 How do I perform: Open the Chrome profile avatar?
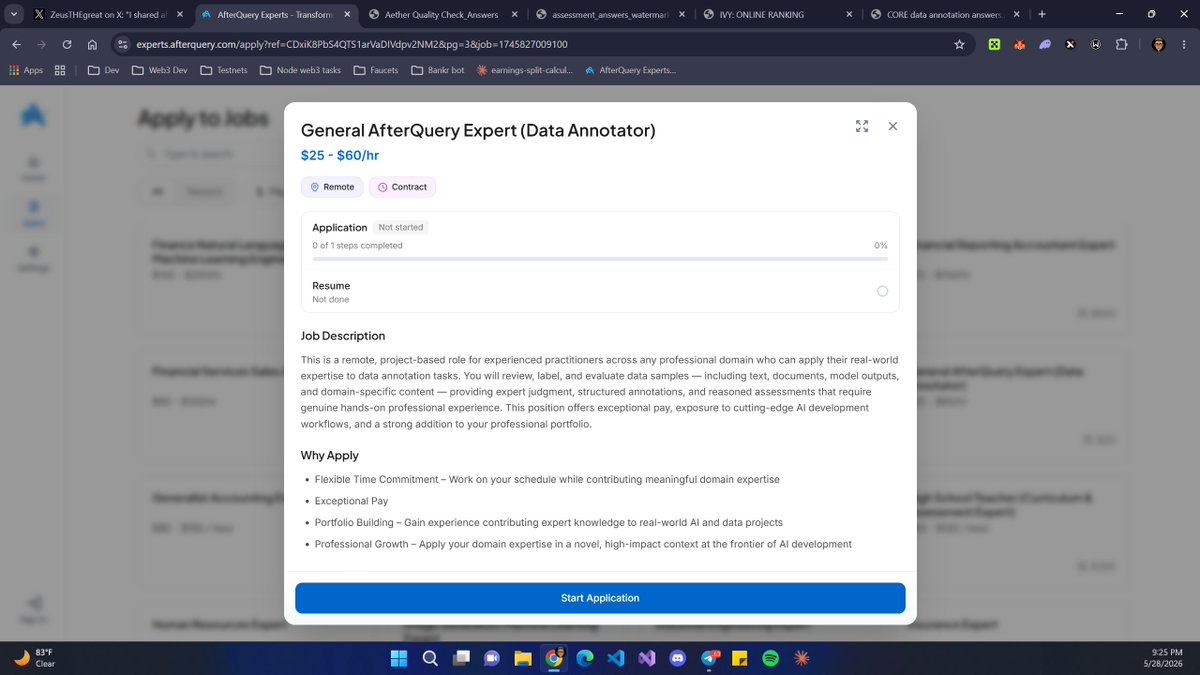point(1158,44)
